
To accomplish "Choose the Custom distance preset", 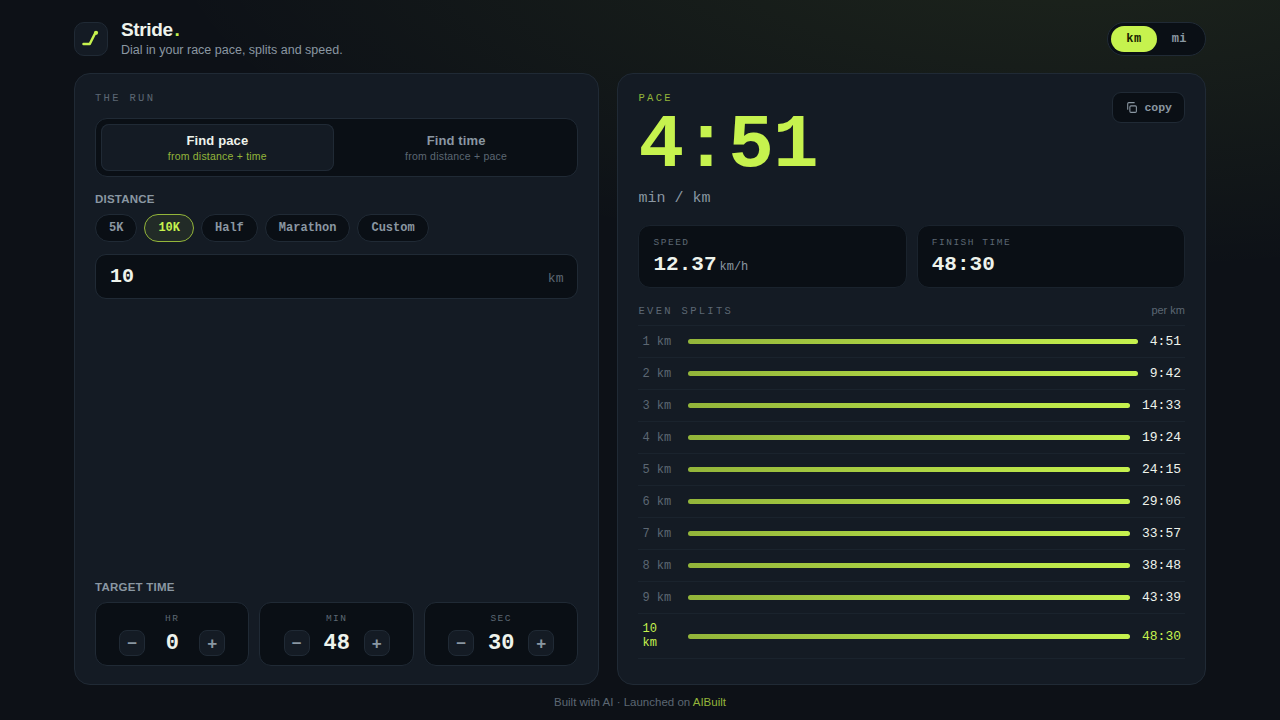I will point(393,228).
